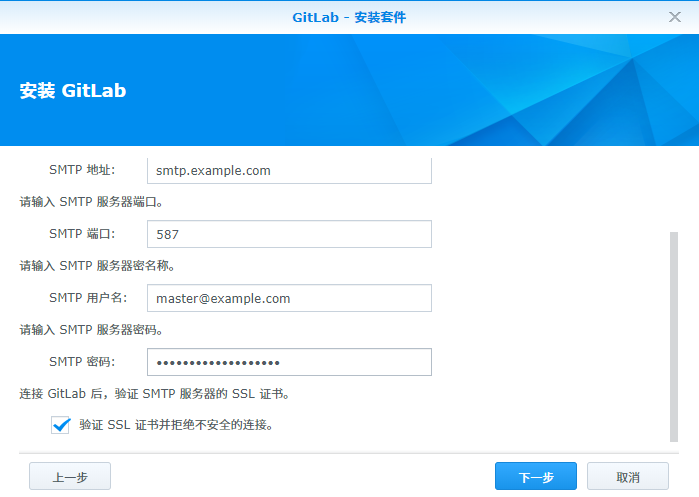Click the SMTP 用户名: label

click(x=88, y=297)
